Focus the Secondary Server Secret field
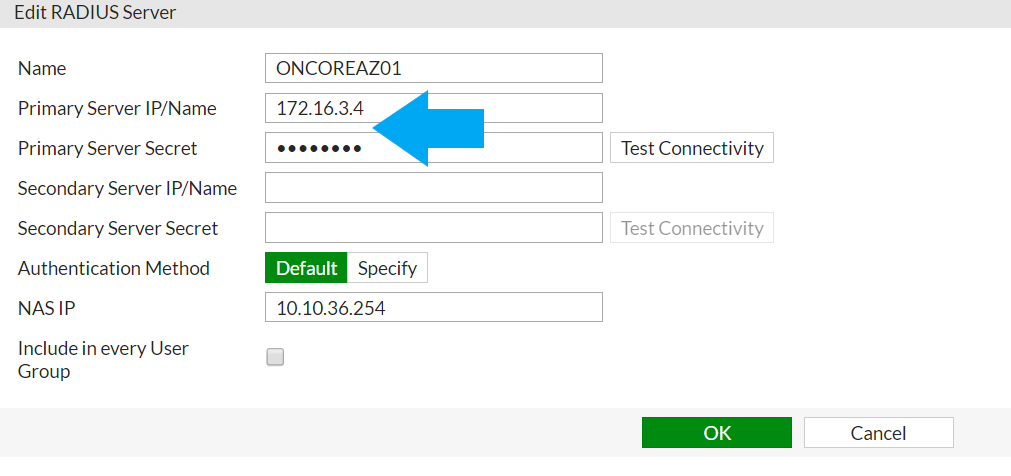 433,228
